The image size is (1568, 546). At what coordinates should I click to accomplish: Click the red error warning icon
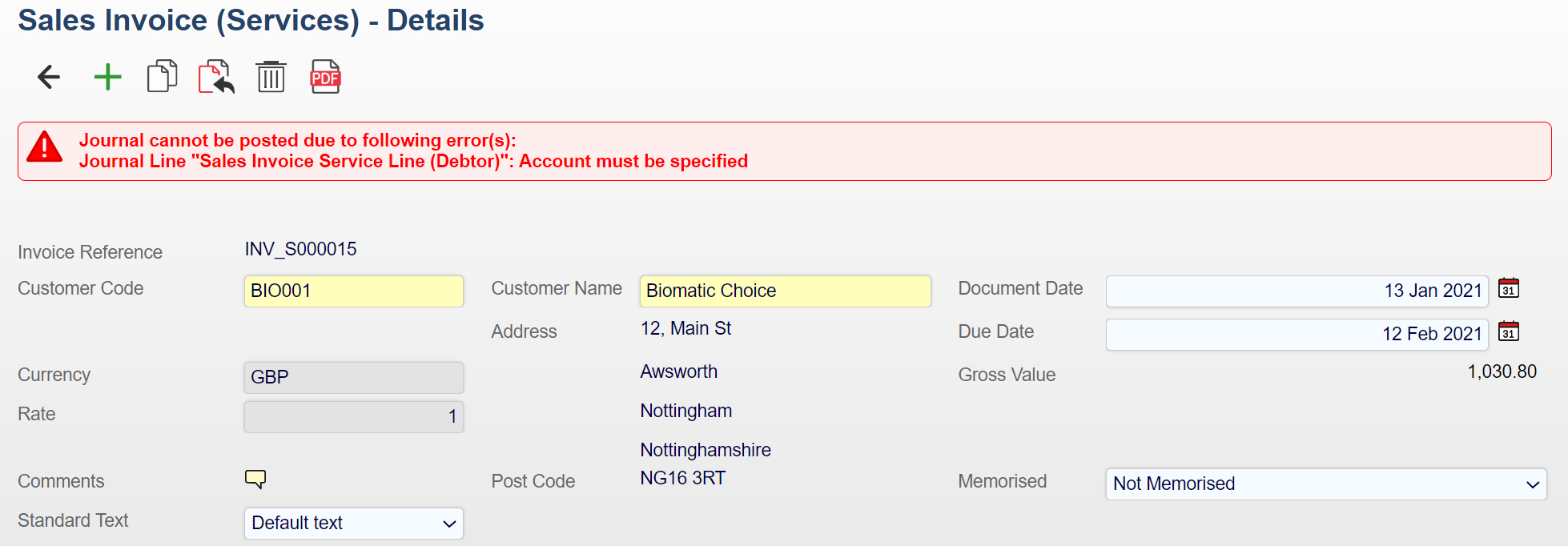tap(45, 147)
